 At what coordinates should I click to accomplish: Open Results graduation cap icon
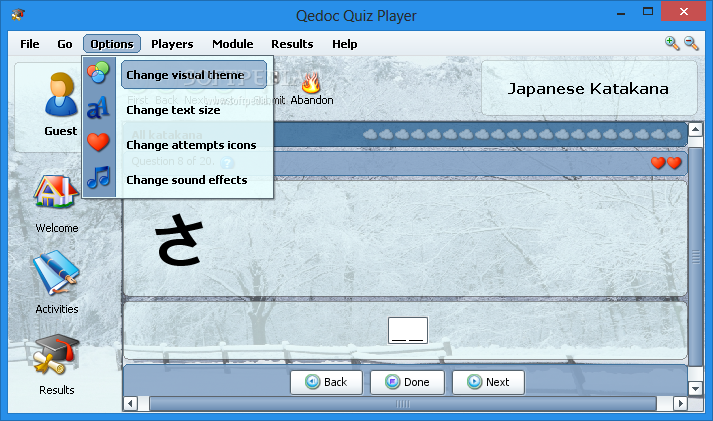point(56,355)
